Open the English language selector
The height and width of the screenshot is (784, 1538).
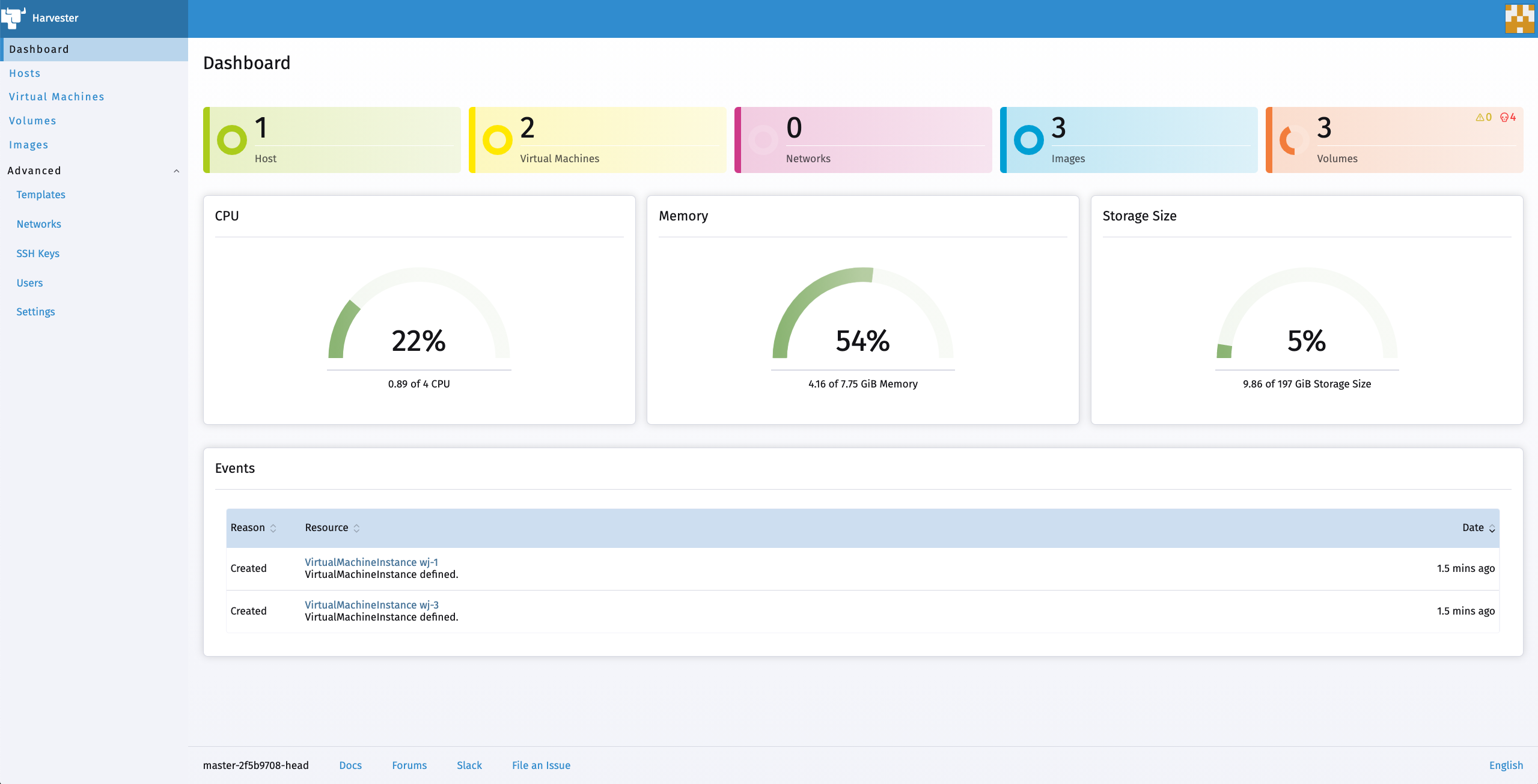(x=1506, y=765)
